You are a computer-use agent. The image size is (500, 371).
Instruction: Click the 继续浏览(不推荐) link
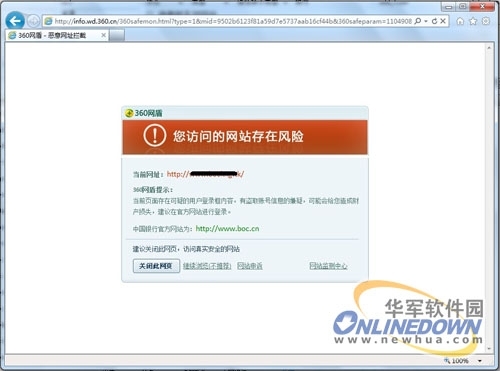click(x=207, y=266)
